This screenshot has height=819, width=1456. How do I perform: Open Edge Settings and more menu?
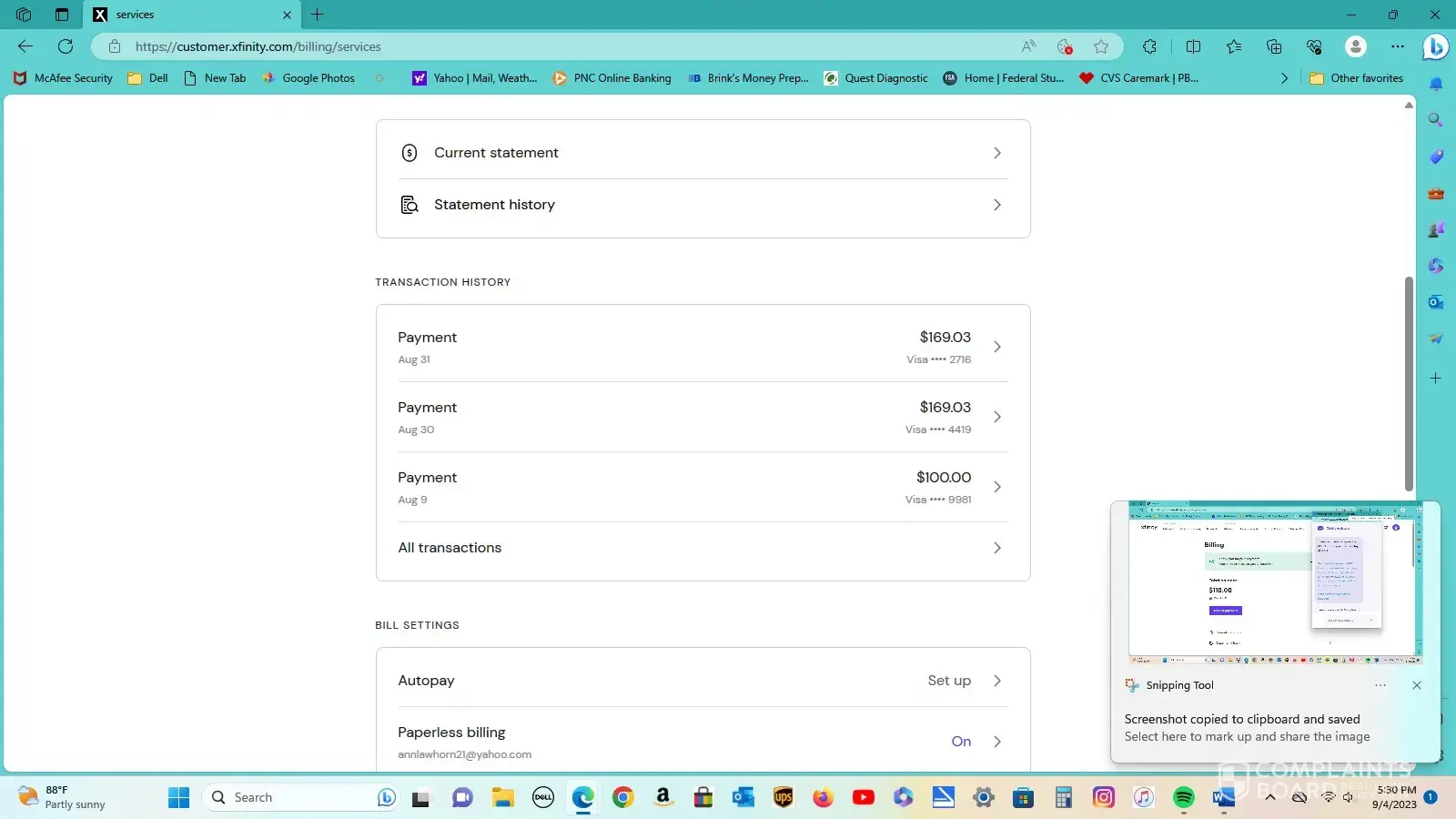[x=1398, y=46]
